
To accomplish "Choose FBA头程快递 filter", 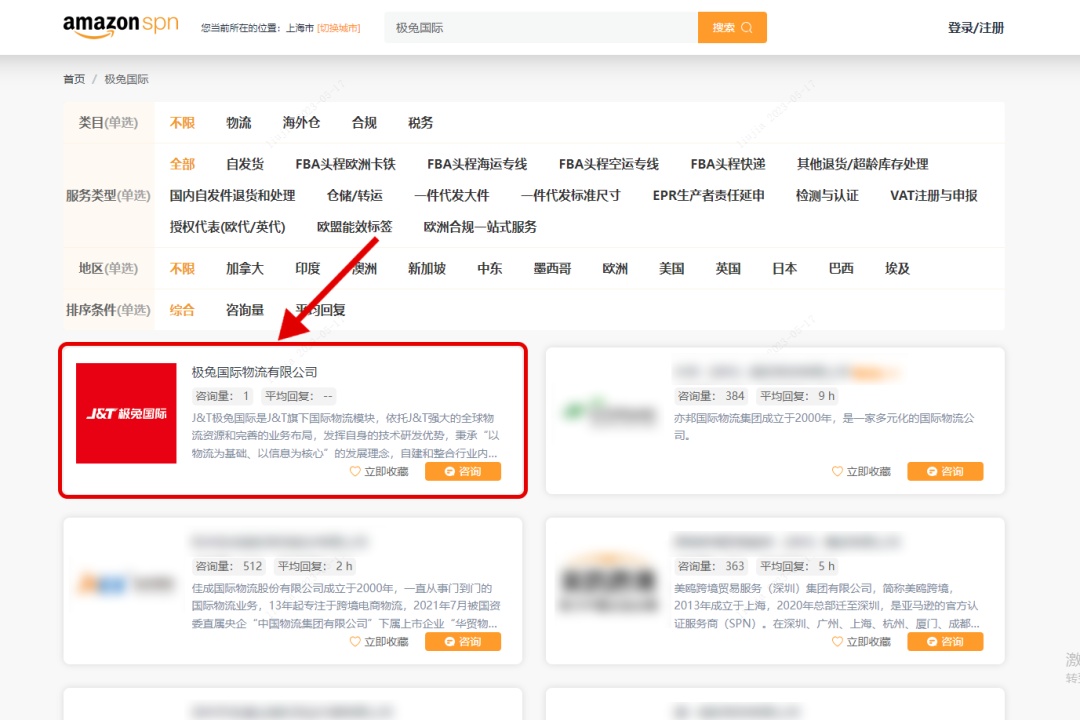I will coord(727,164).
